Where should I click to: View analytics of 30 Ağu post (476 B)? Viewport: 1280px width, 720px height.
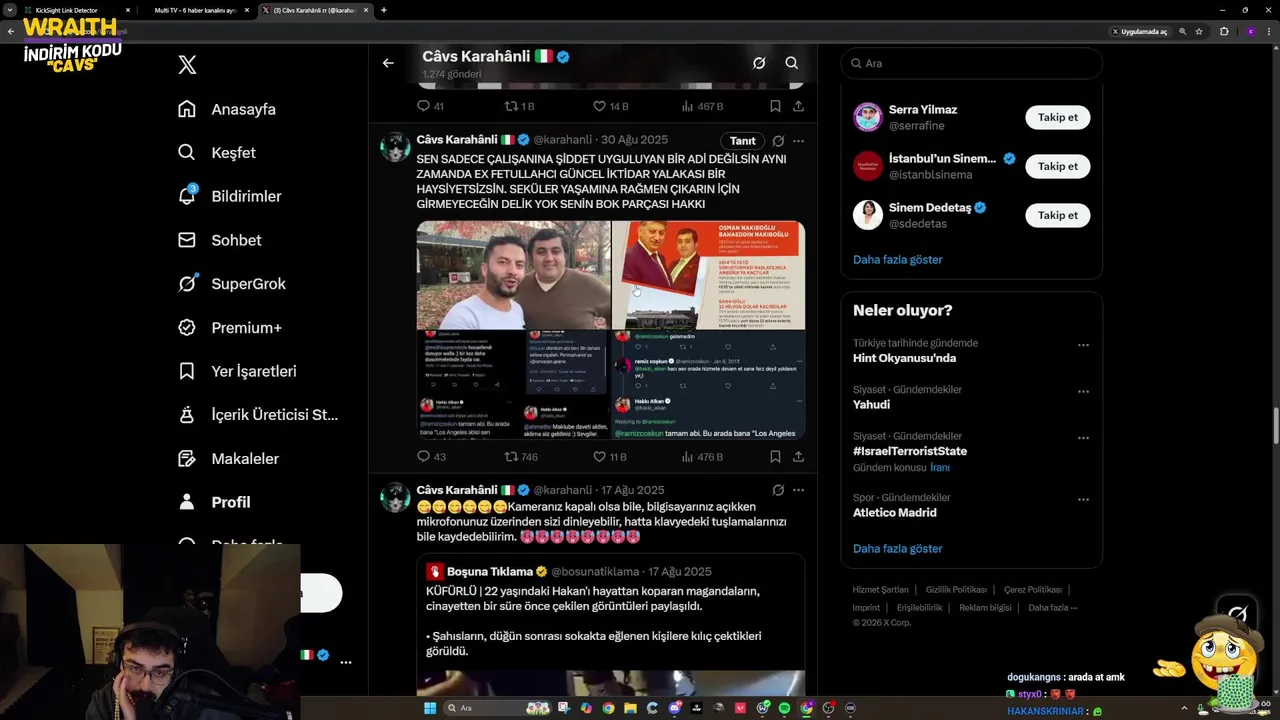(702, 457)
